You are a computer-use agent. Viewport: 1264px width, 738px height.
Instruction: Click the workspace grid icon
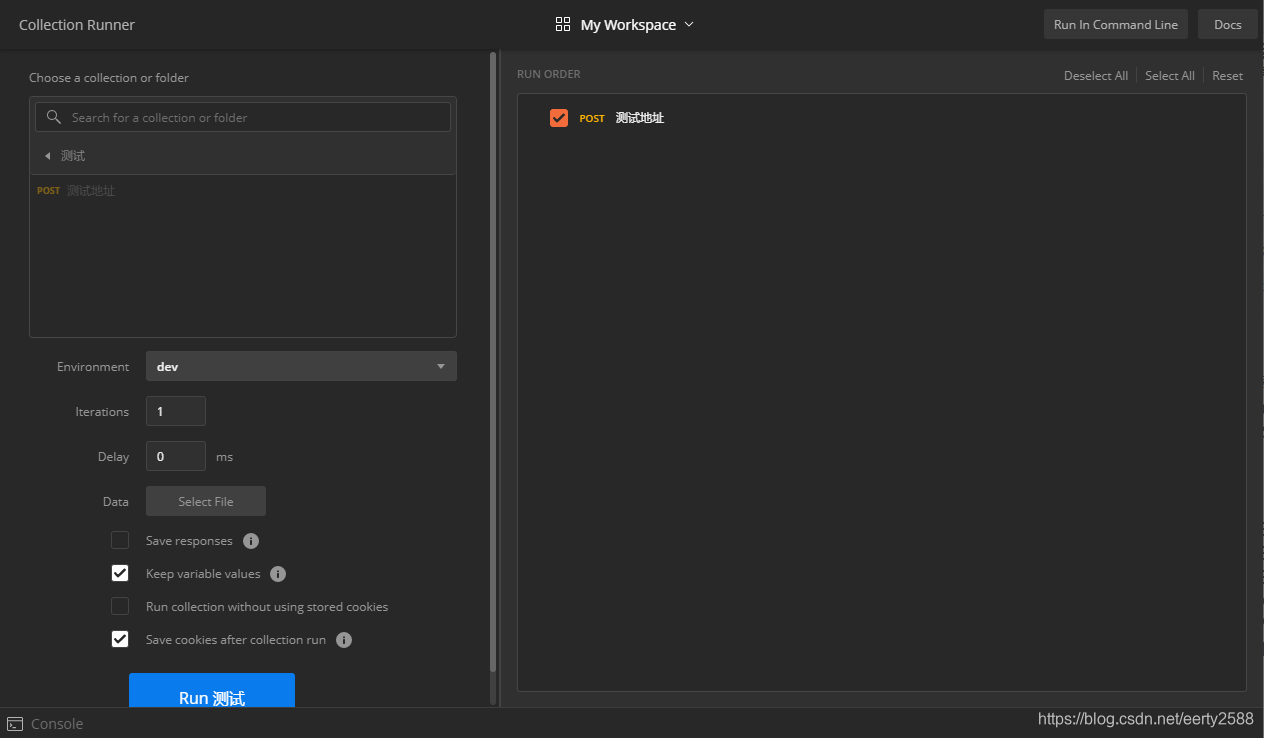click(563, 24)
